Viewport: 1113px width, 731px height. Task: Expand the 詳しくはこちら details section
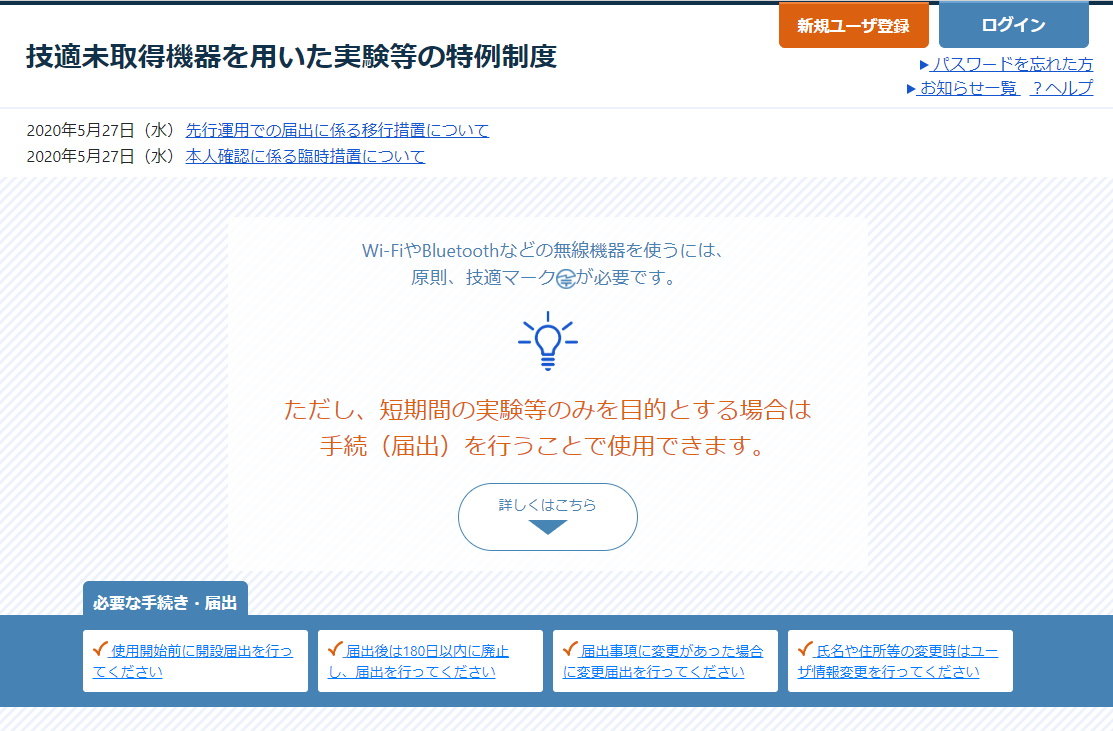click(x=547, y=516)
